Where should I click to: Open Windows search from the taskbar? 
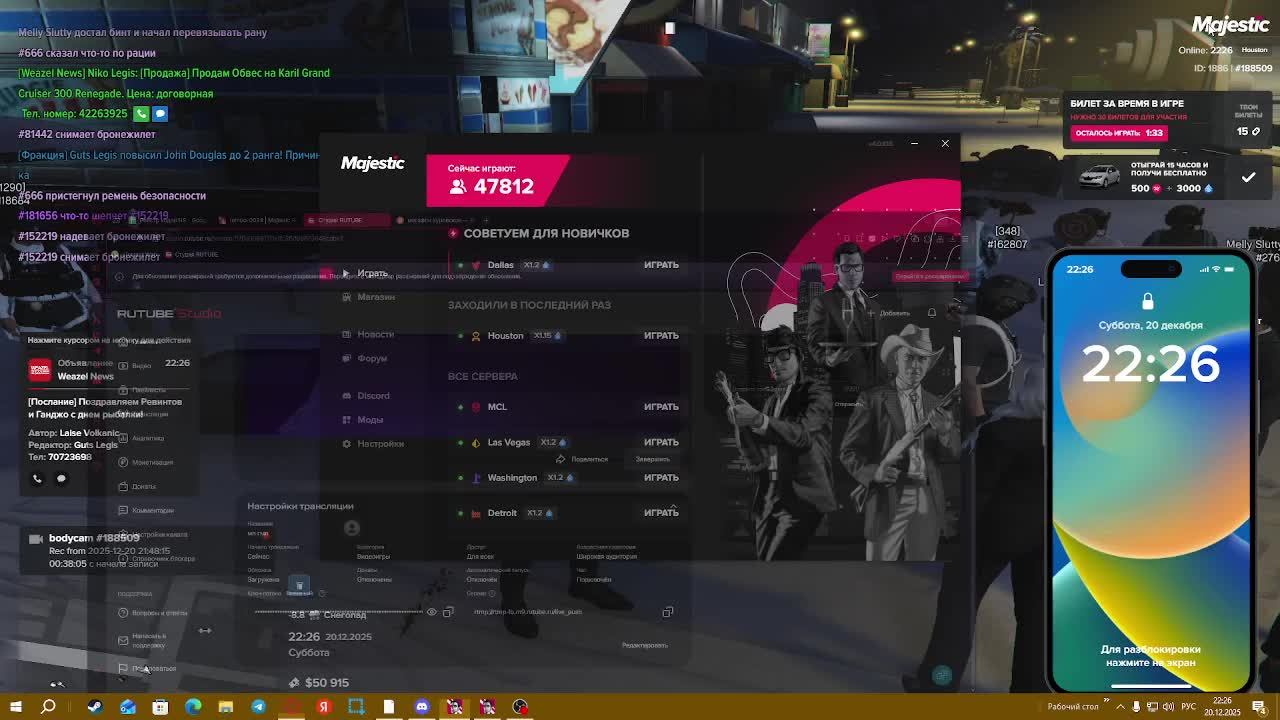point(48,707)
